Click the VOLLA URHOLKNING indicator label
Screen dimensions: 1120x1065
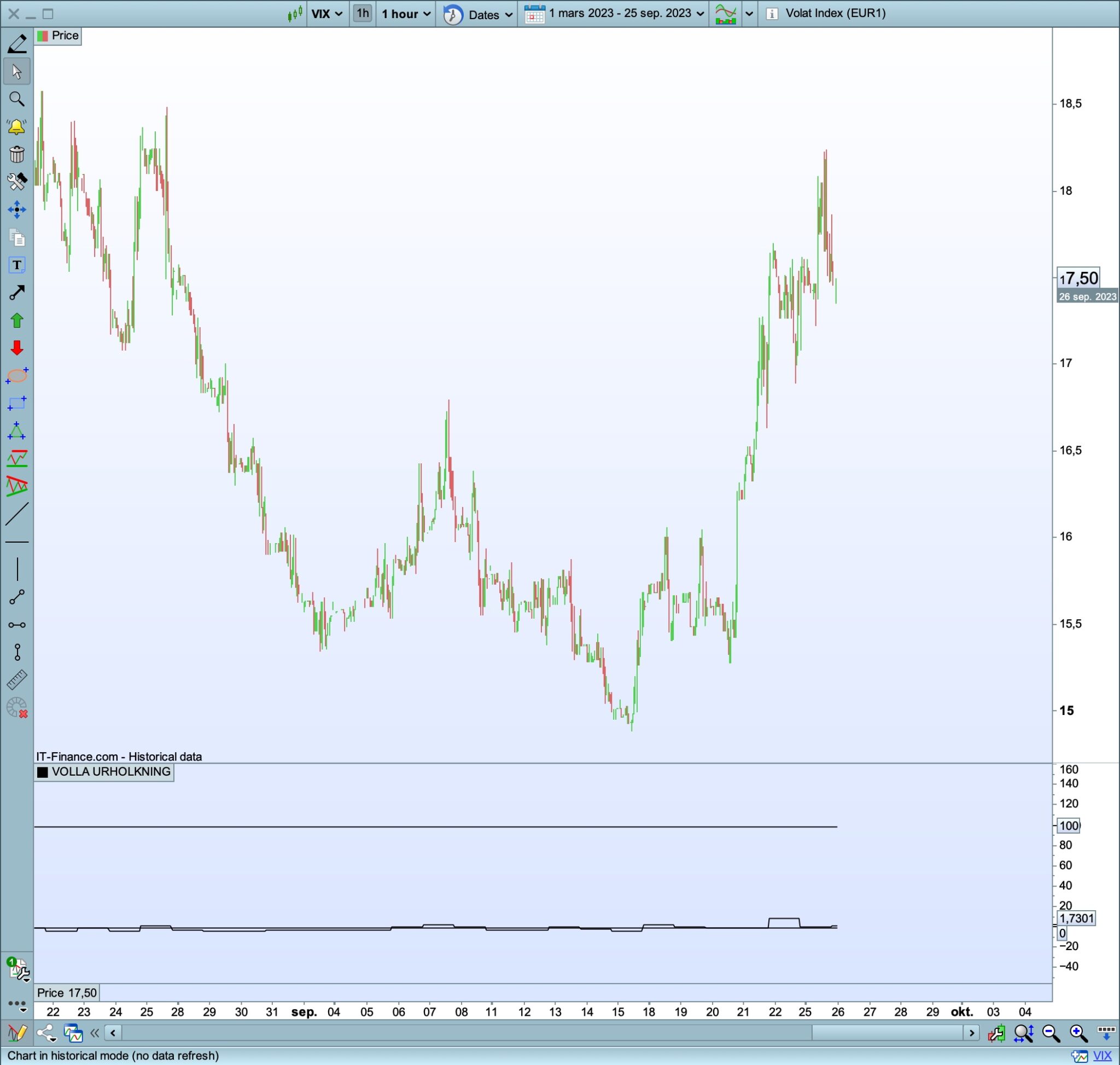tap(110, 772)
